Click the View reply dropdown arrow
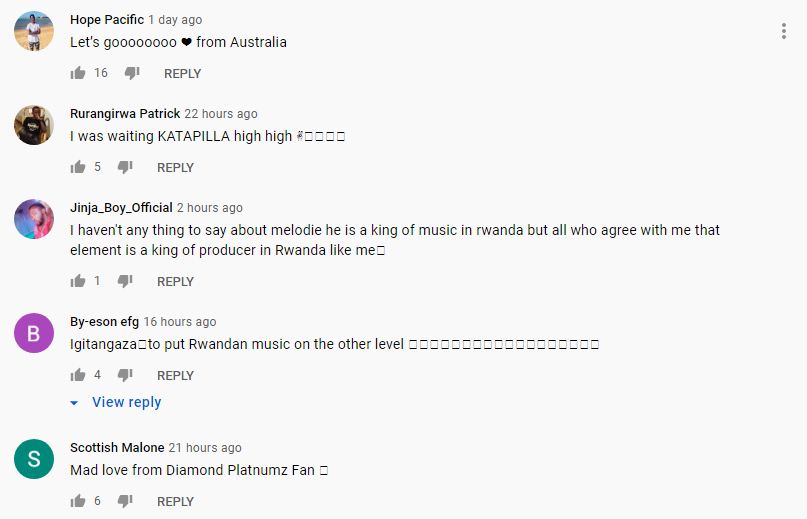Viewport: 807px width, 519px height. (x=74, y=403)
